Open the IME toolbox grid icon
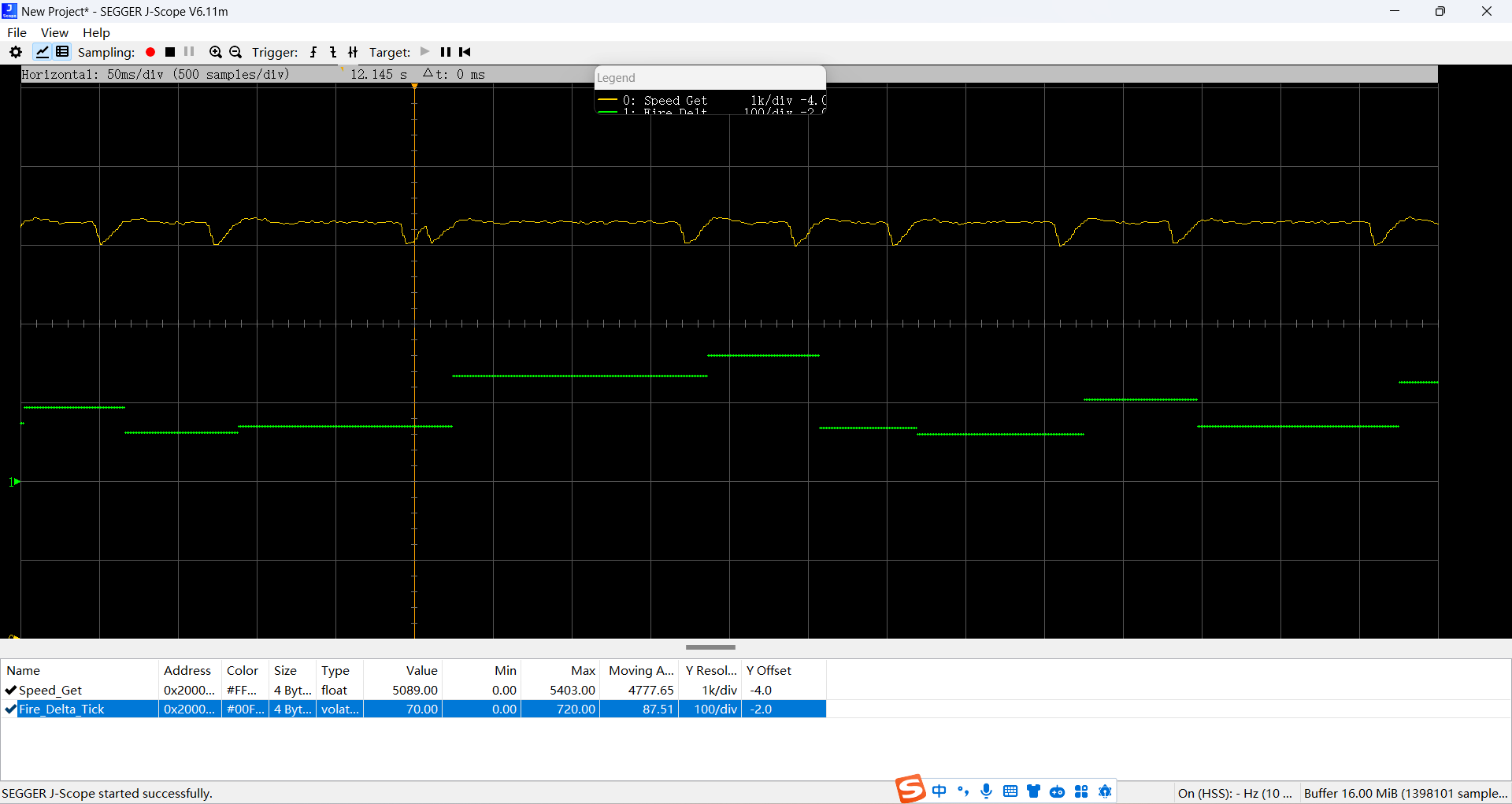This screenshot has height=804, width=1512. tap(1081, 791)
